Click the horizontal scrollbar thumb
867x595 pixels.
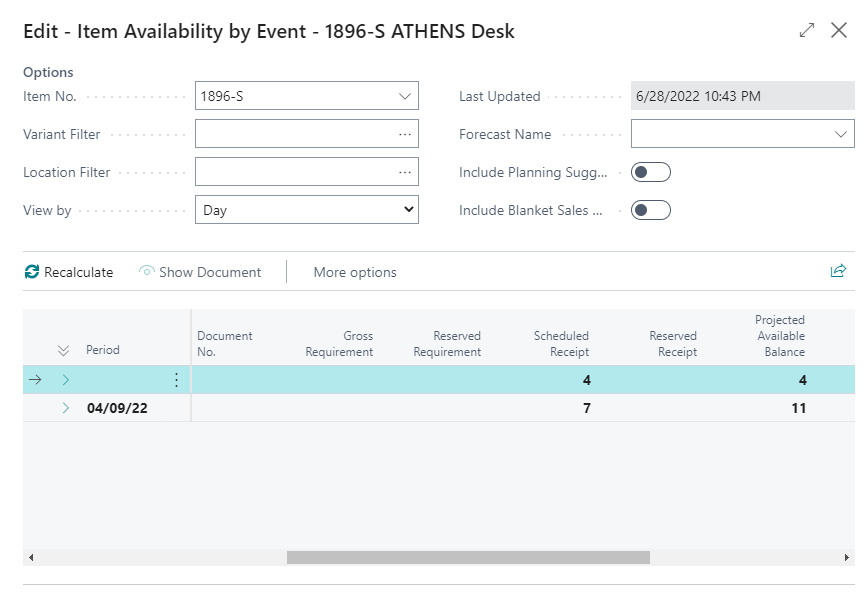tap(468, 557)
